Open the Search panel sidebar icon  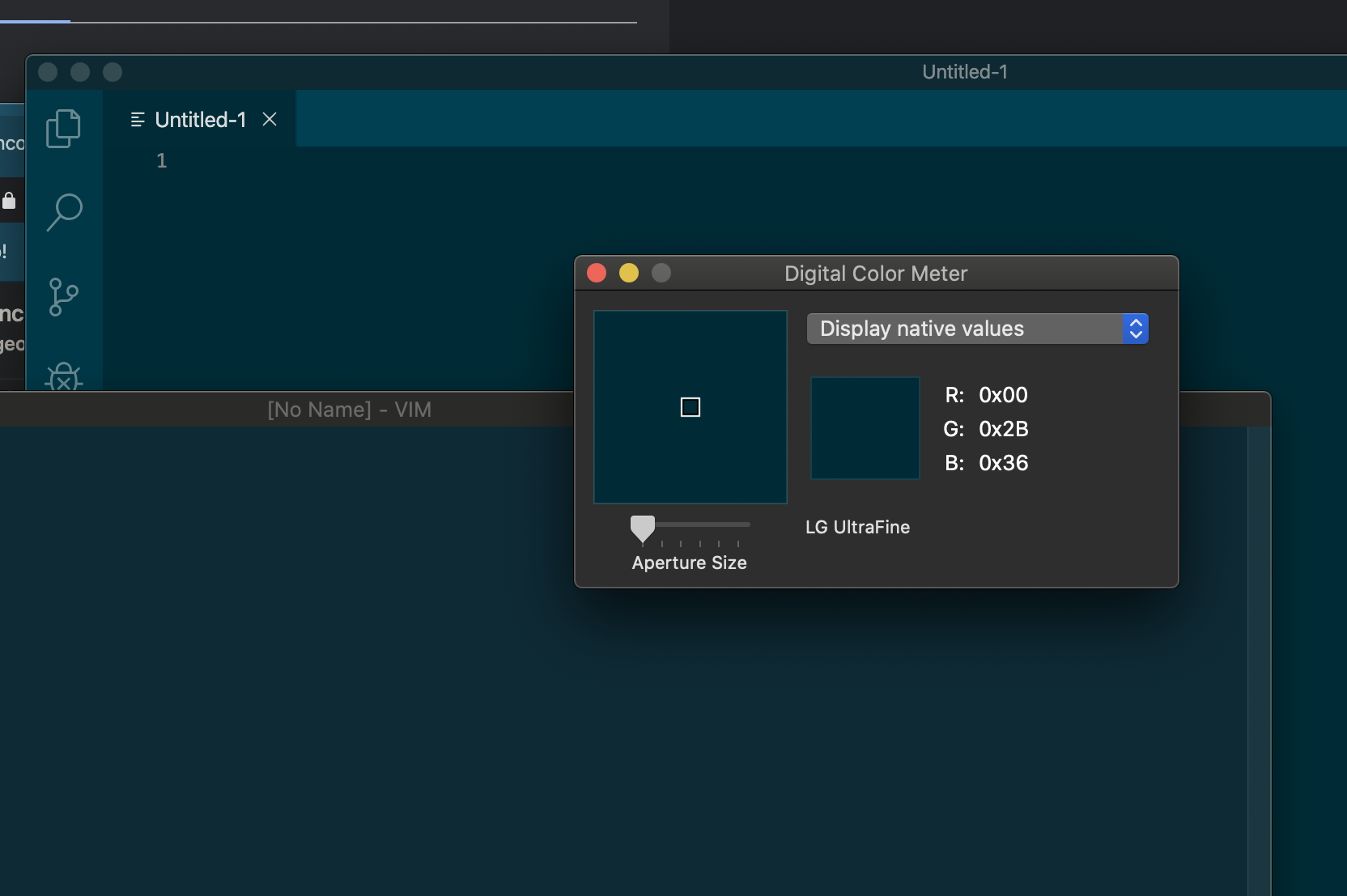[62, 212]
